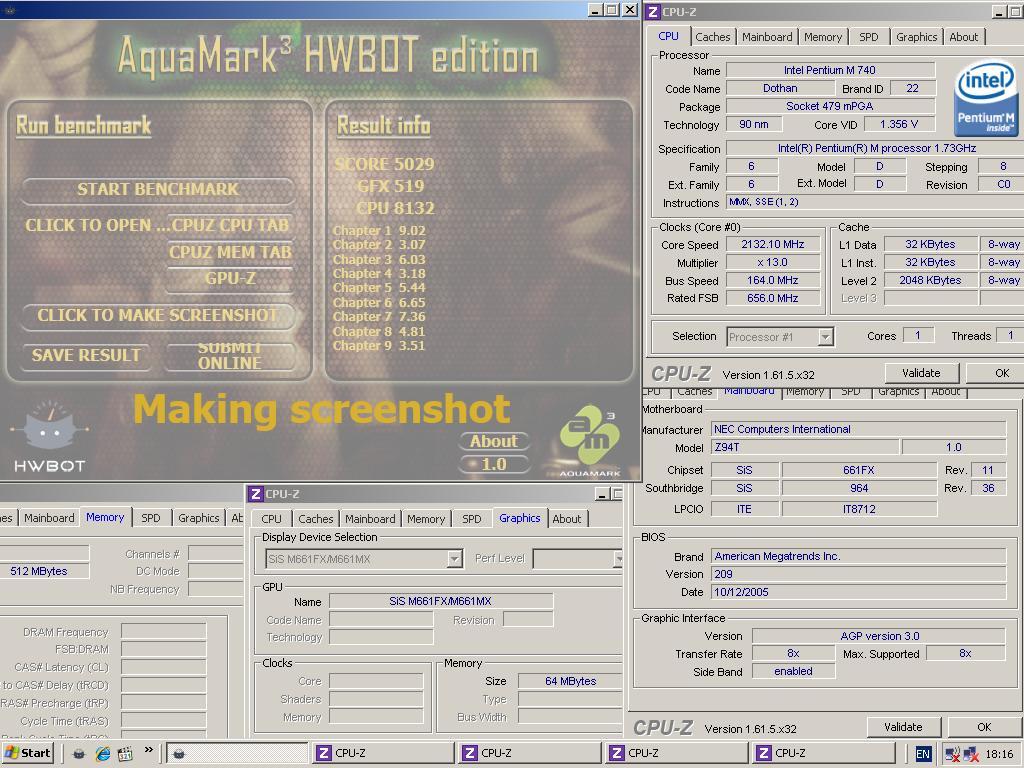
Task: Open the Display Device Selection dropdown
Action: [x=455, y=559]
